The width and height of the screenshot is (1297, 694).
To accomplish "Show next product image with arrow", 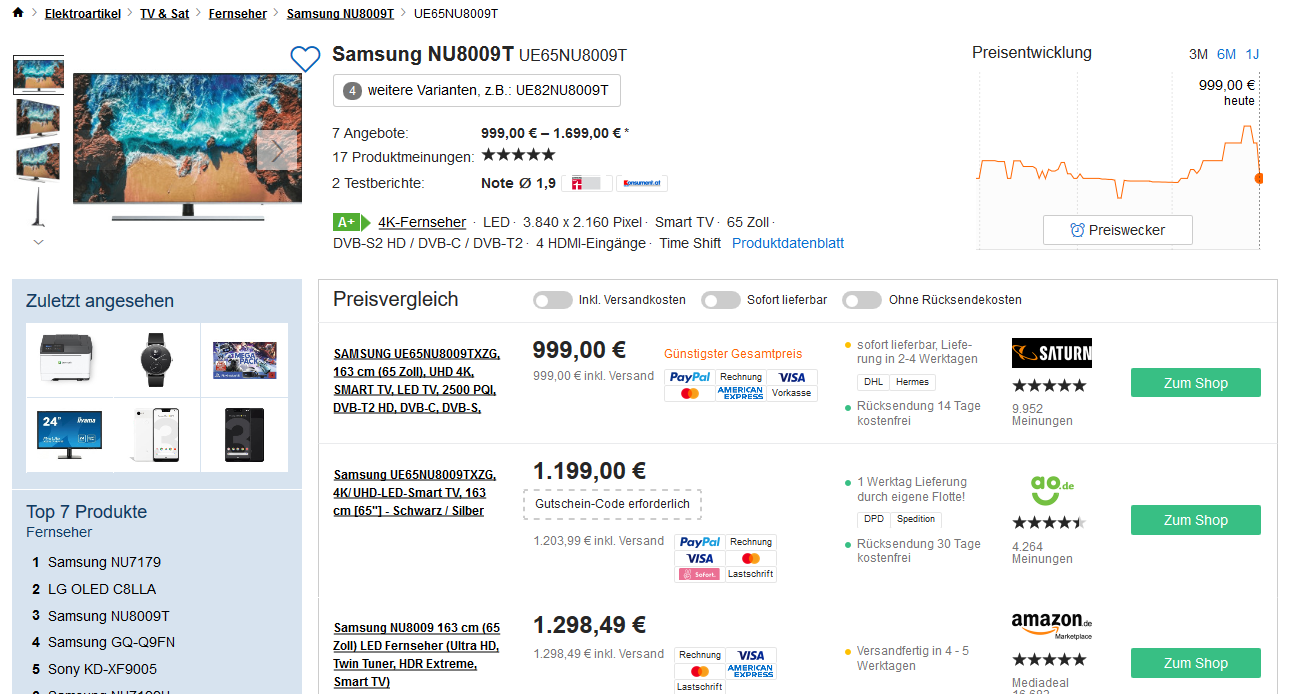I will coord(277,150).
